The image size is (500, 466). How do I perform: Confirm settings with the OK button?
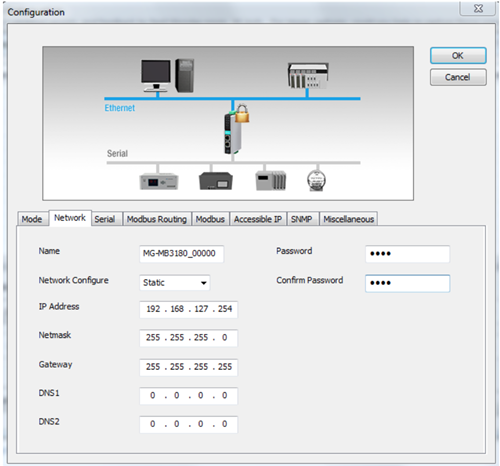[458, 55]
